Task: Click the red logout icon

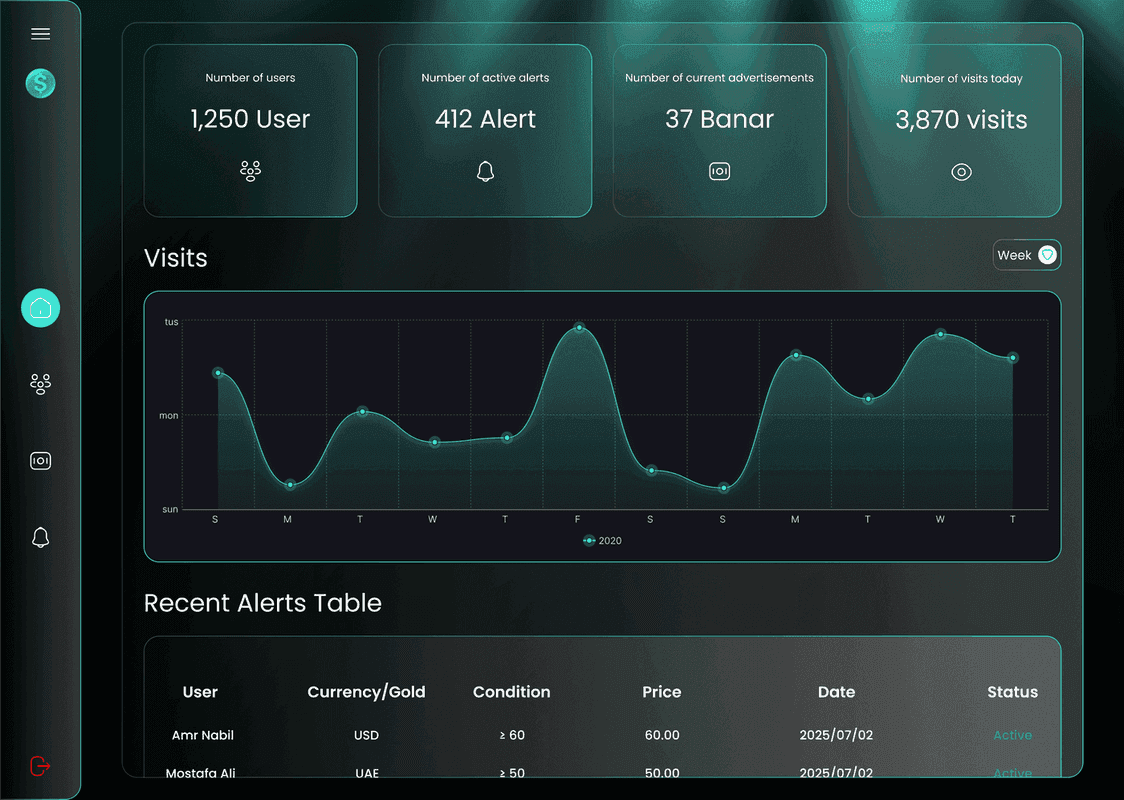Action: [x=40, y=766]
